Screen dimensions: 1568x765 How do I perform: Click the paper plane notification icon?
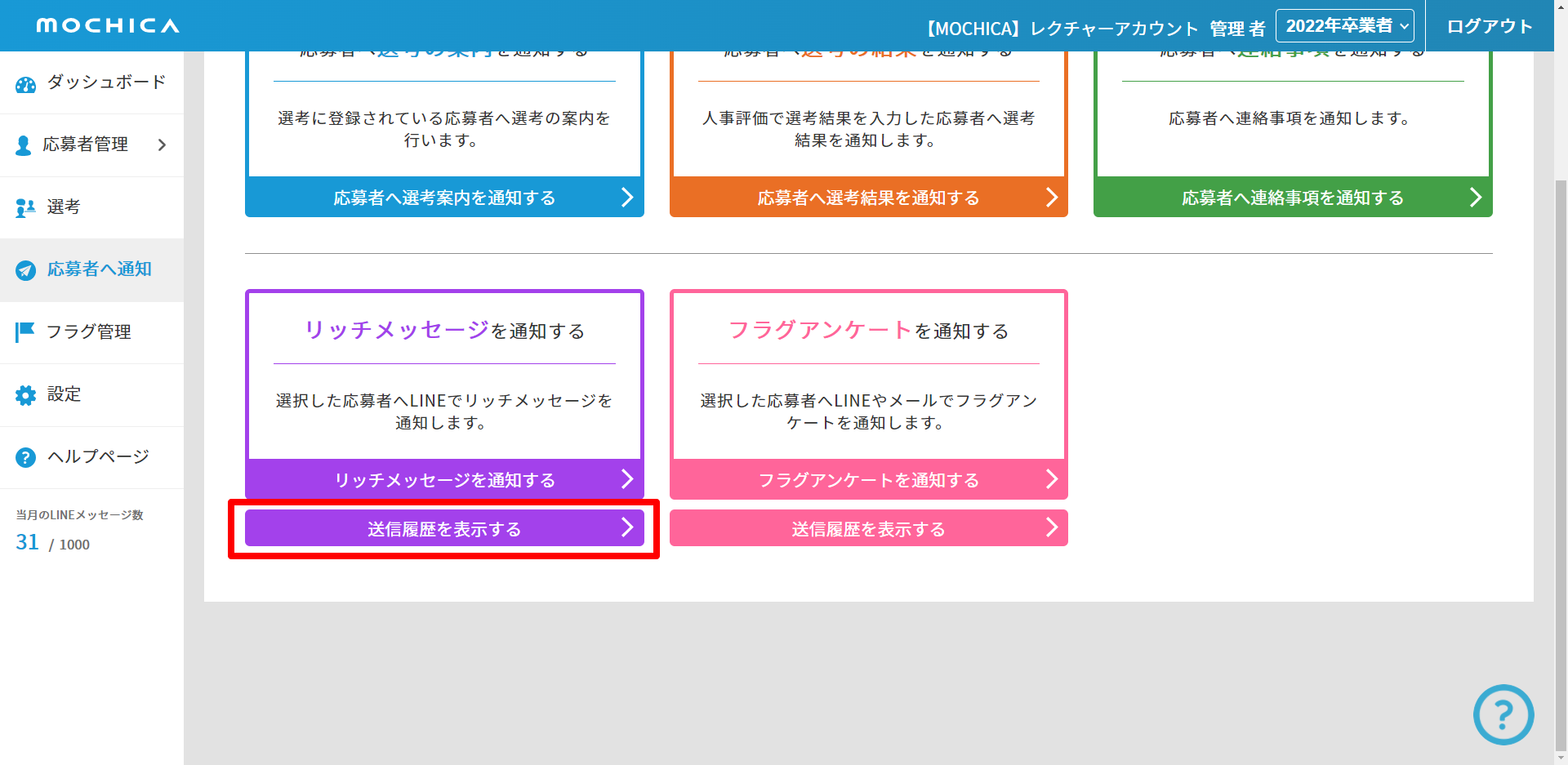click(25, 270)
